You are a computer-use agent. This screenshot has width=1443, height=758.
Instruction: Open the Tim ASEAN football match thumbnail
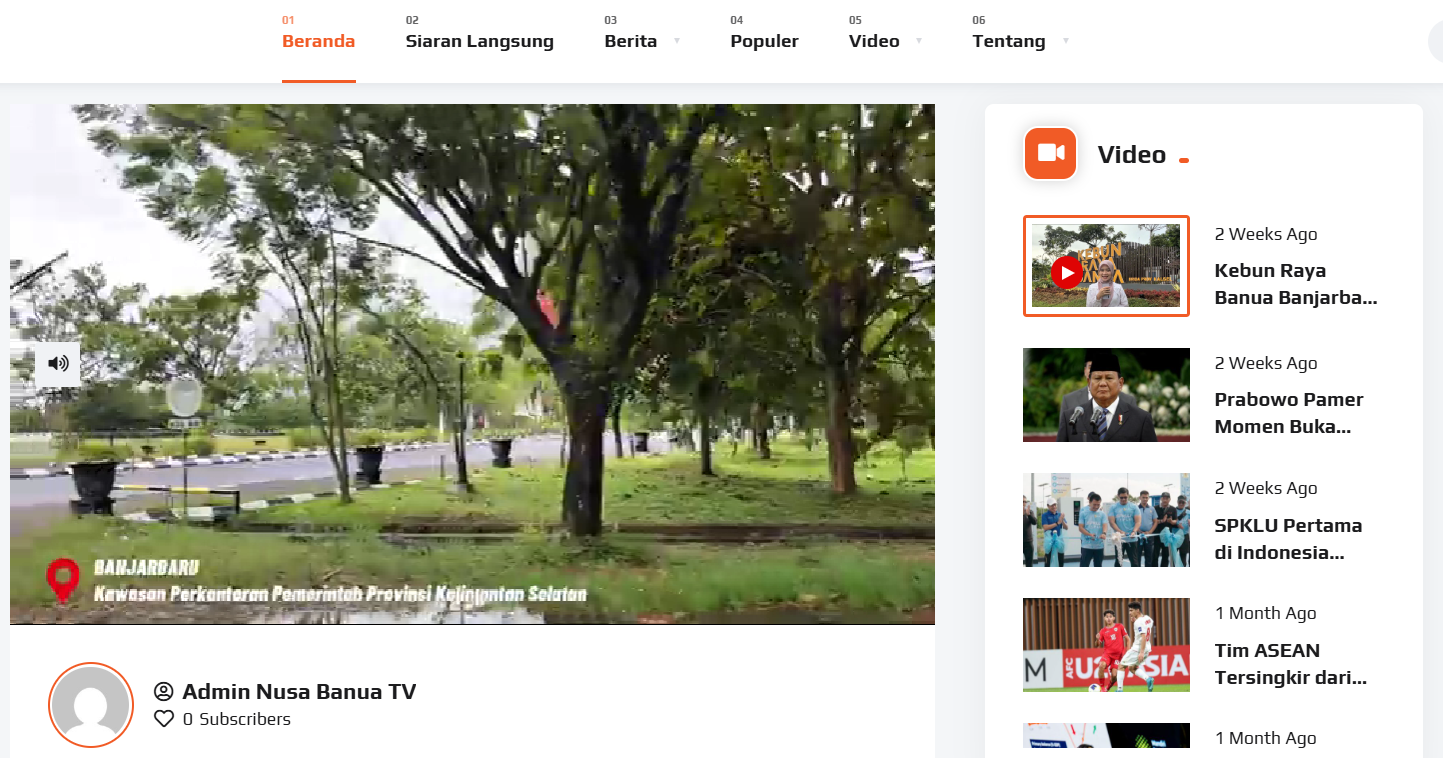[1106, 645]
